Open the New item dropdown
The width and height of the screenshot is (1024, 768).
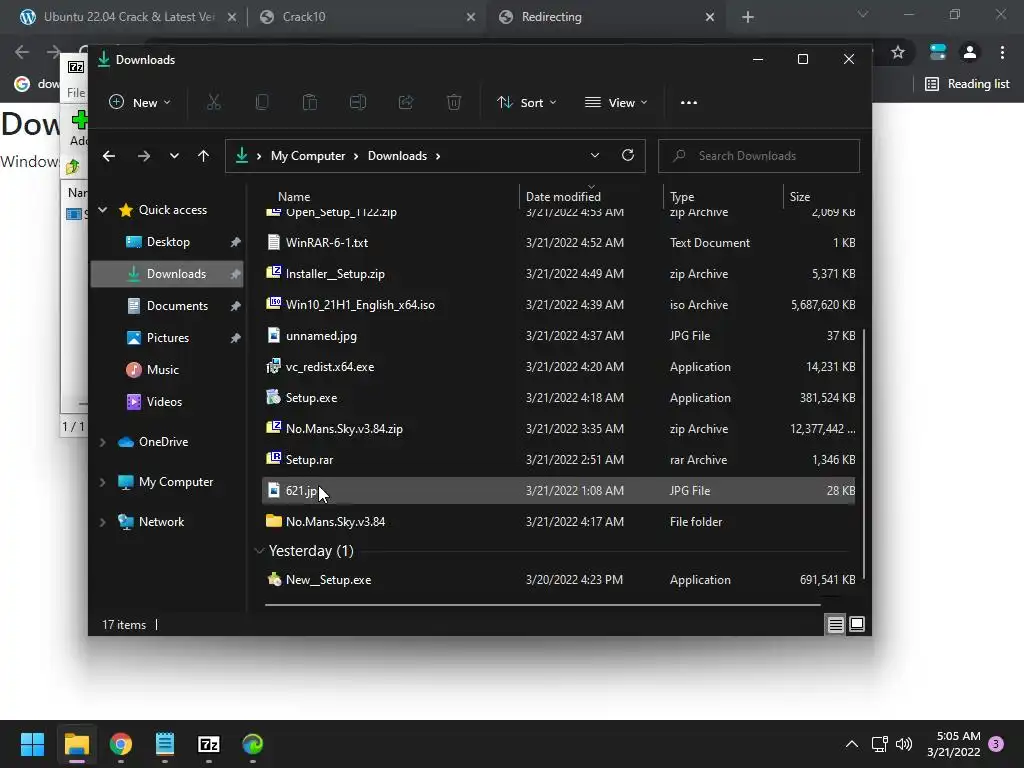click(140, 103)
